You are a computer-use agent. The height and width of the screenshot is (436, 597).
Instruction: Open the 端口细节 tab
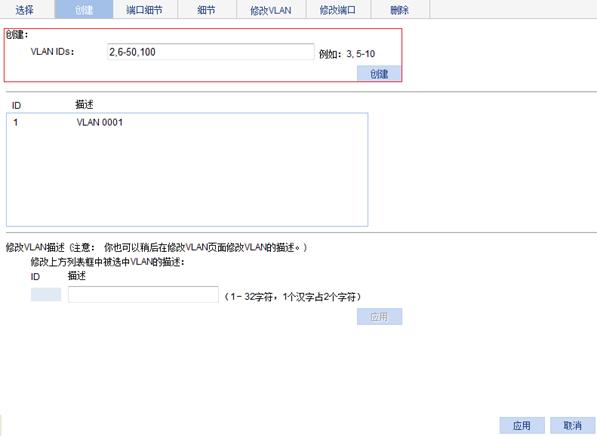(145, 9)
